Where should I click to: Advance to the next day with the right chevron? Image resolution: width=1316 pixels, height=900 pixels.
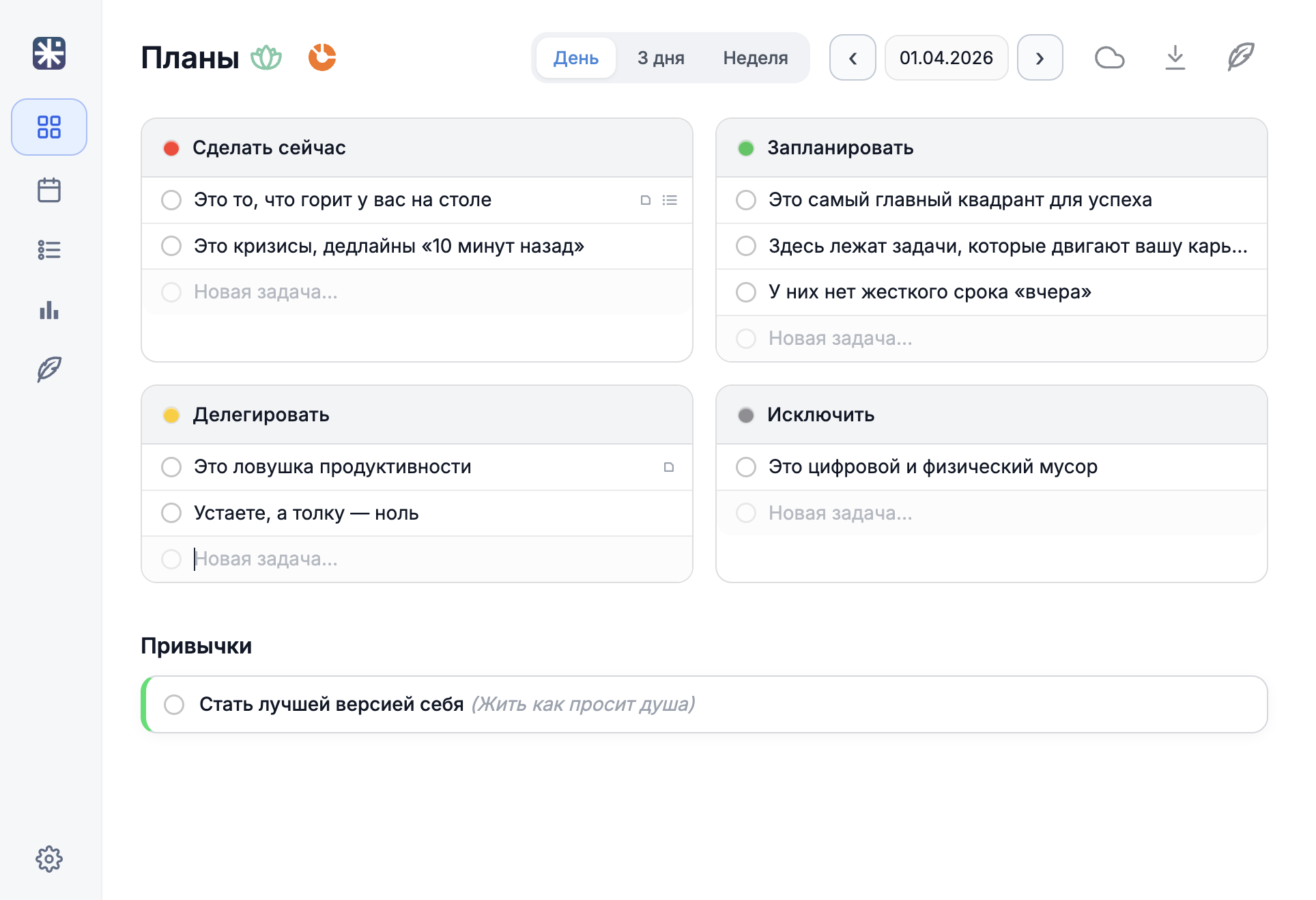click(1040, 57)
